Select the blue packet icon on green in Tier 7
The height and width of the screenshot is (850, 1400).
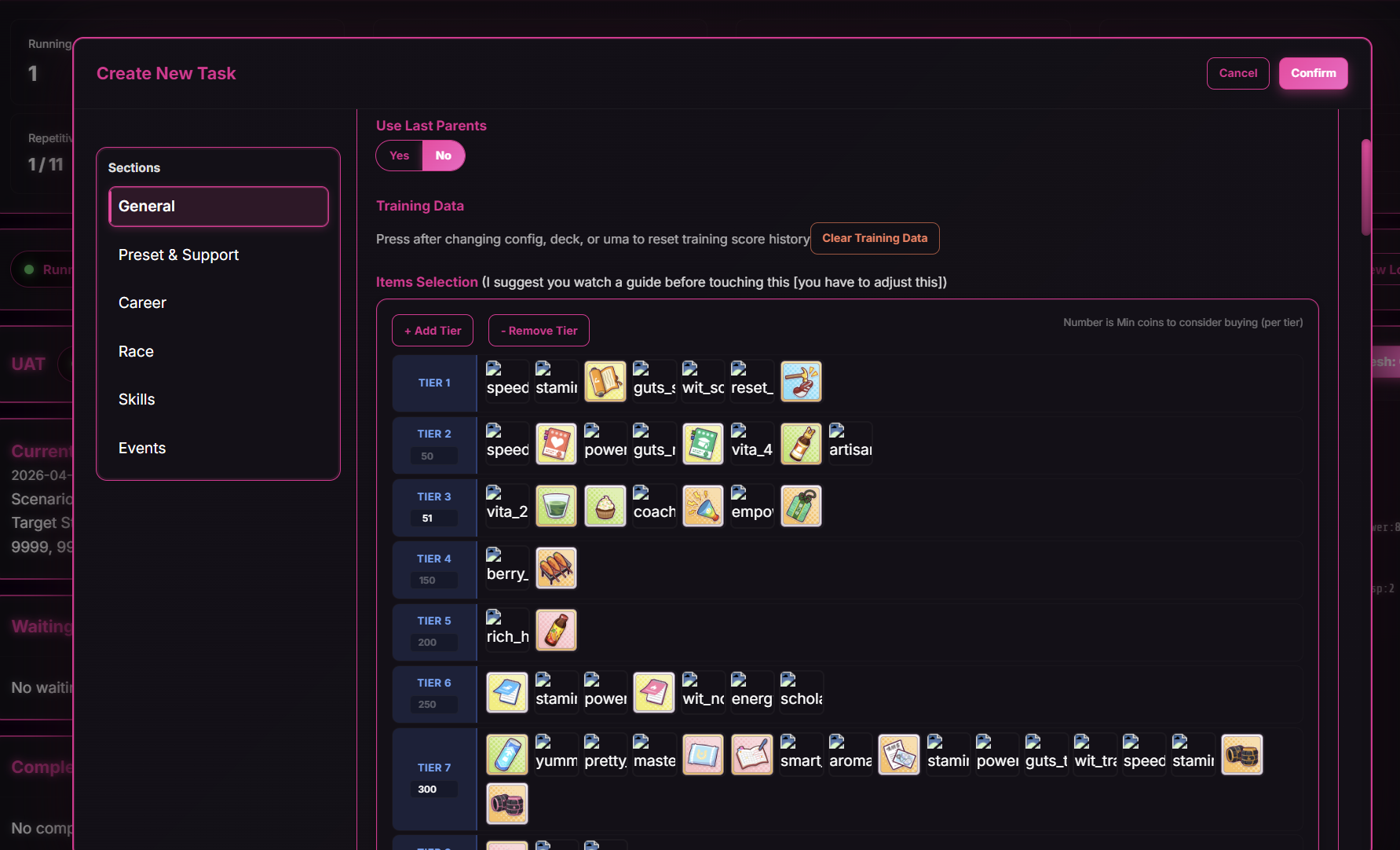507,755
